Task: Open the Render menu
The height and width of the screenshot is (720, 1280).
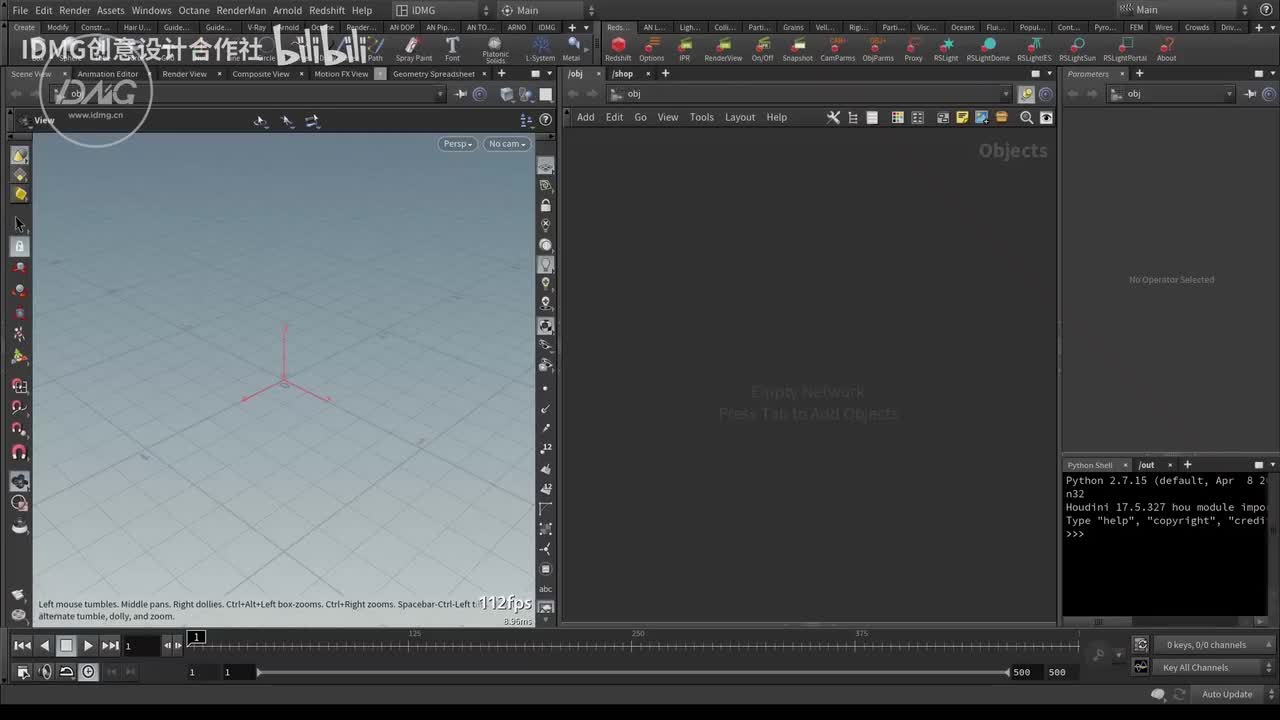Action: click(x=75, y=10)
